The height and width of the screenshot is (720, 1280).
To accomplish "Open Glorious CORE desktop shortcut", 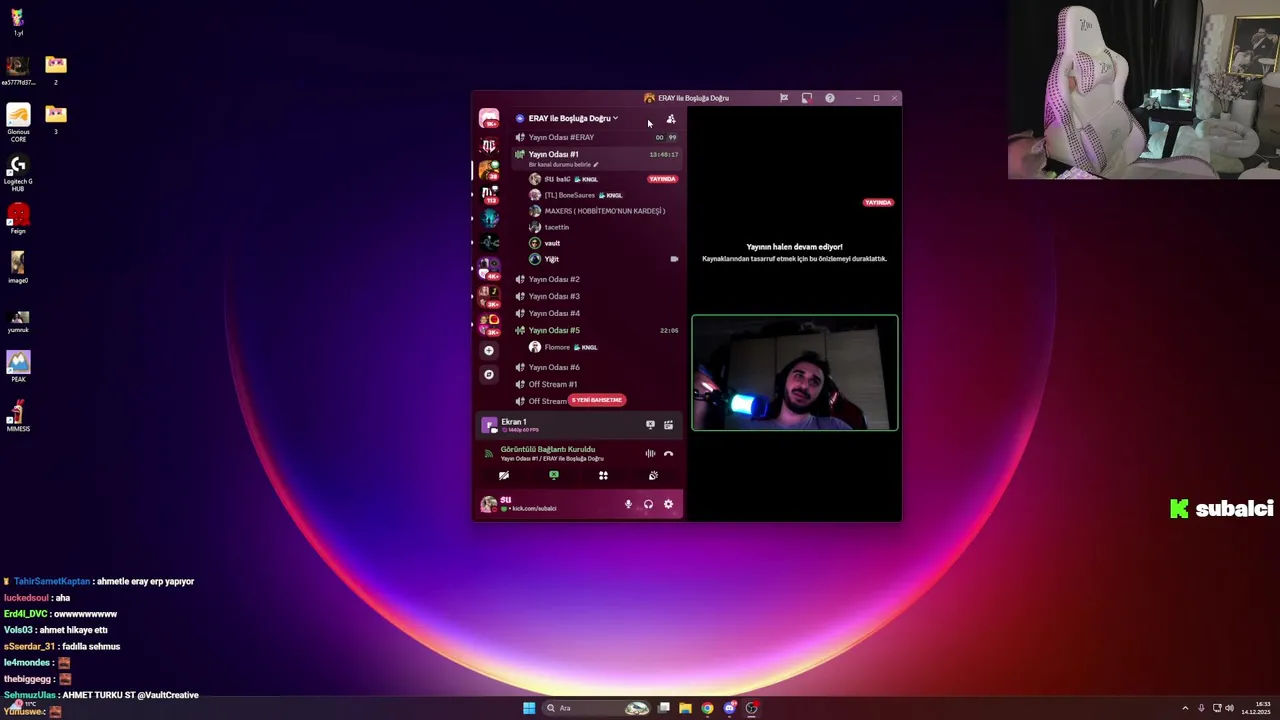I will [x=18, y=122].
